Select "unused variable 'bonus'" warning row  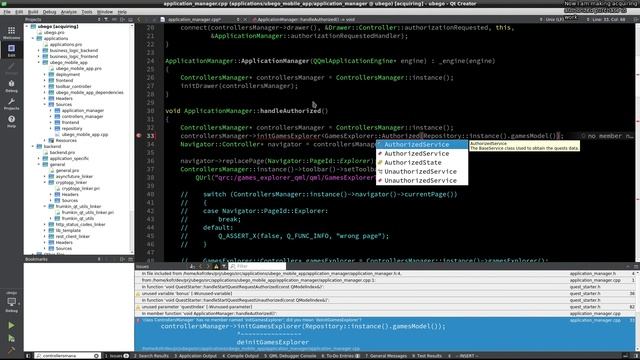click(385, 293)
